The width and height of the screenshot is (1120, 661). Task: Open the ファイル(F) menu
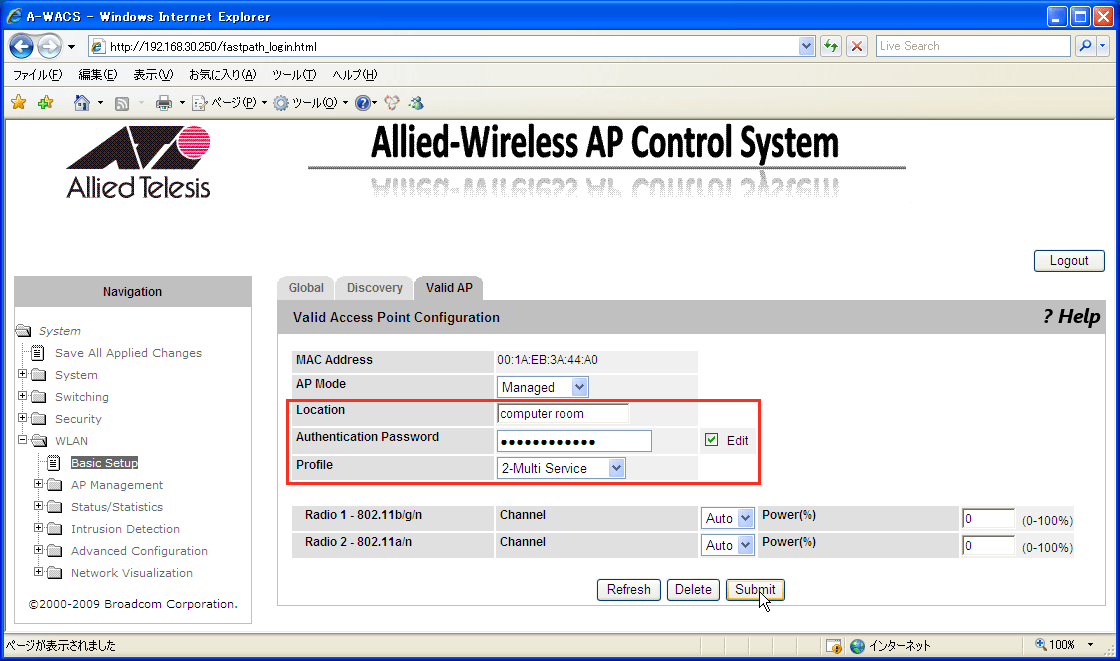(38, 74)
